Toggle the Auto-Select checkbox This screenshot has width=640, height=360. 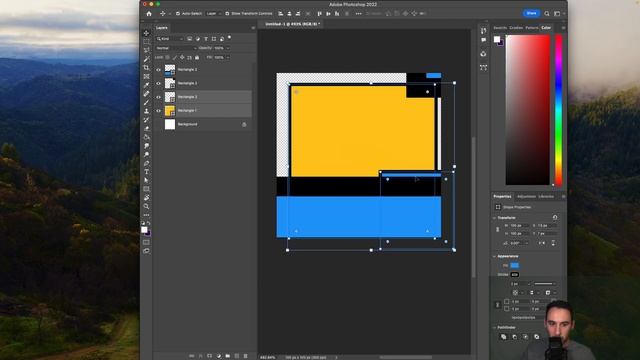pyautogui.click(x=178, y=13)
